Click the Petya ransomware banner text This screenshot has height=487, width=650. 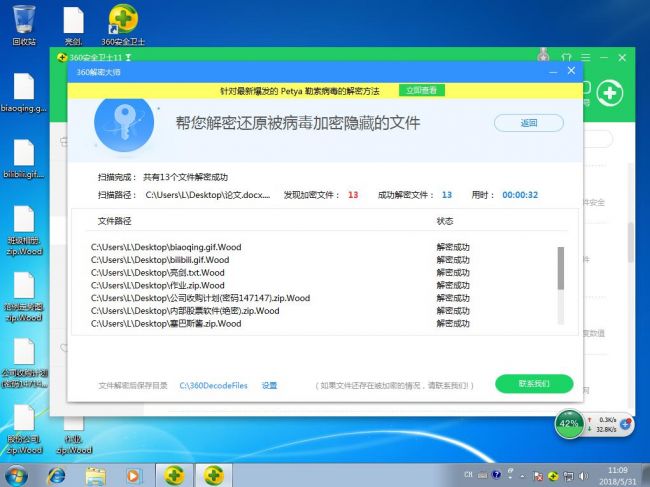(299, 91)
